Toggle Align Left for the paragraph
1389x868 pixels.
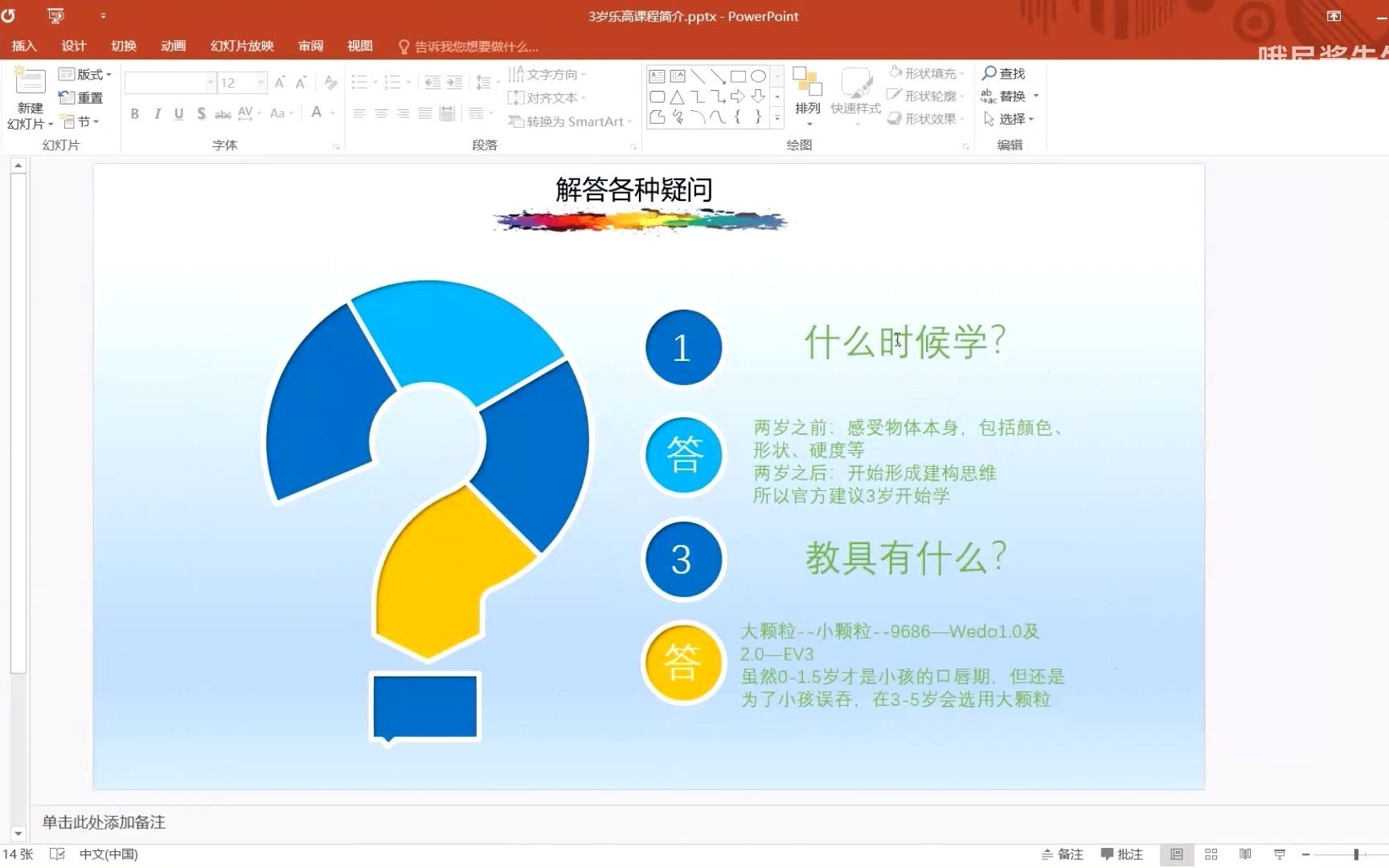click(359, 113)
